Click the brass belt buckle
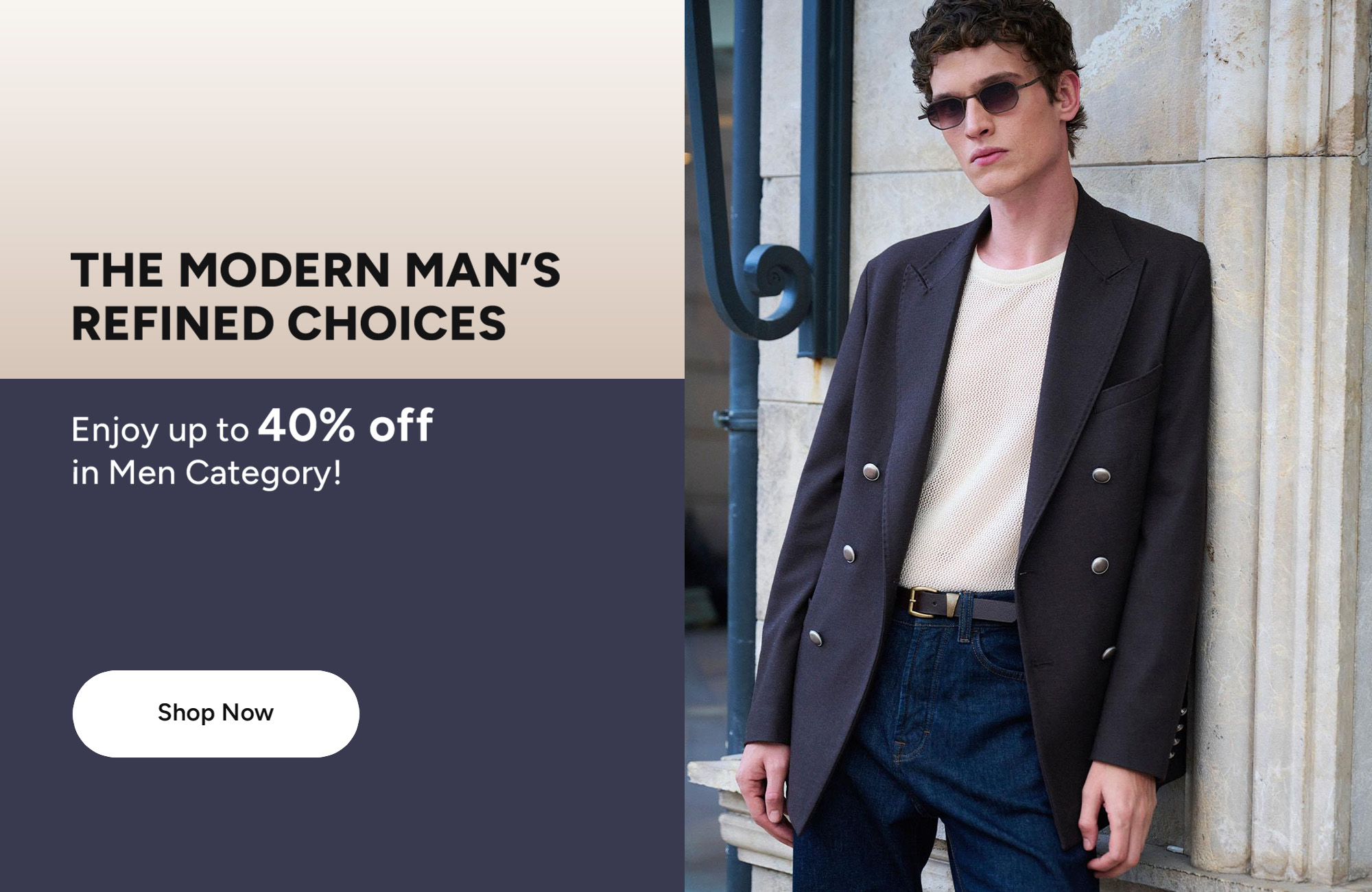Viewport: 1372px width, 892px height. (921, 602)
